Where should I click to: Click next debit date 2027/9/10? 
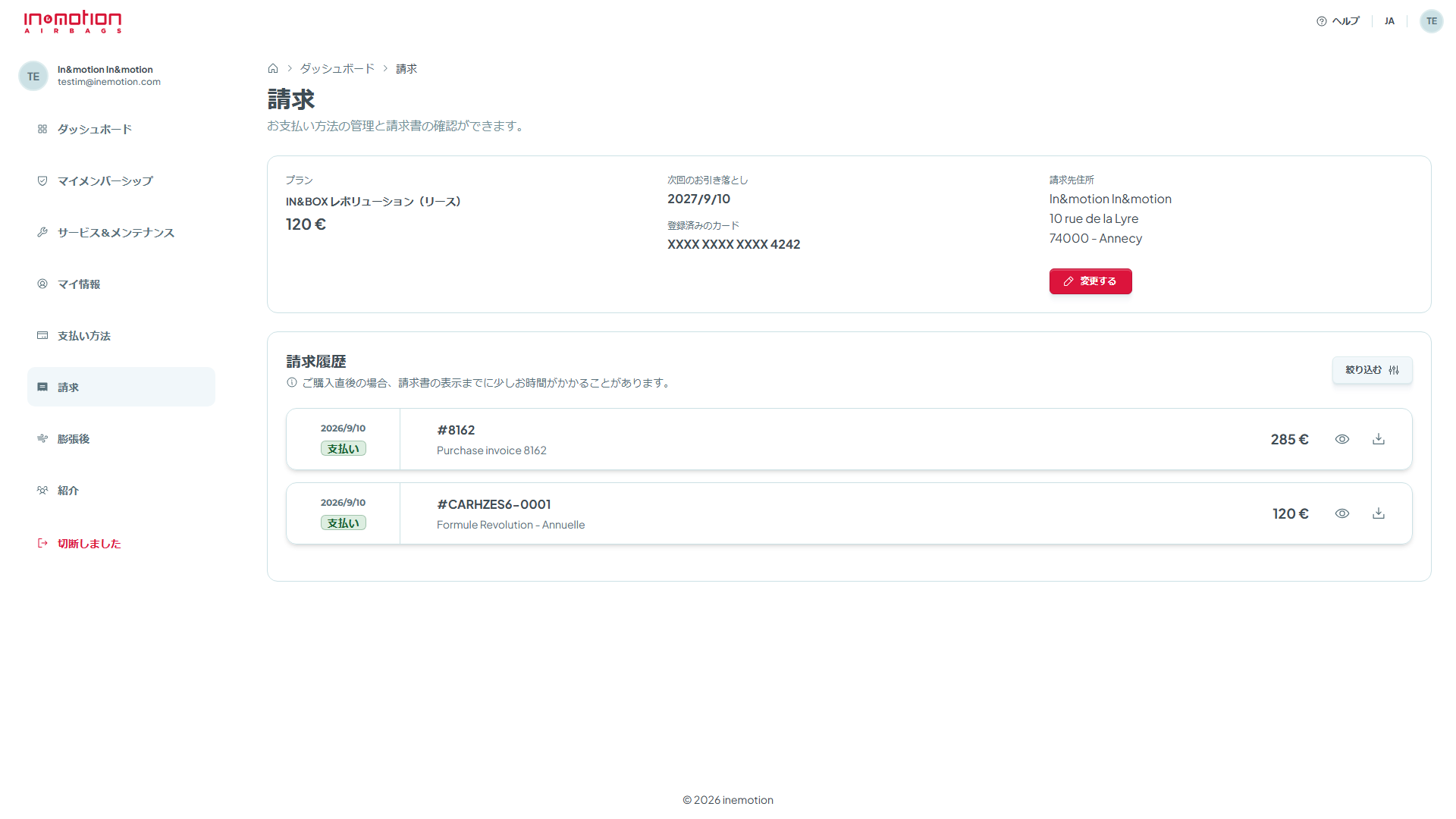(x=698, y=199)
